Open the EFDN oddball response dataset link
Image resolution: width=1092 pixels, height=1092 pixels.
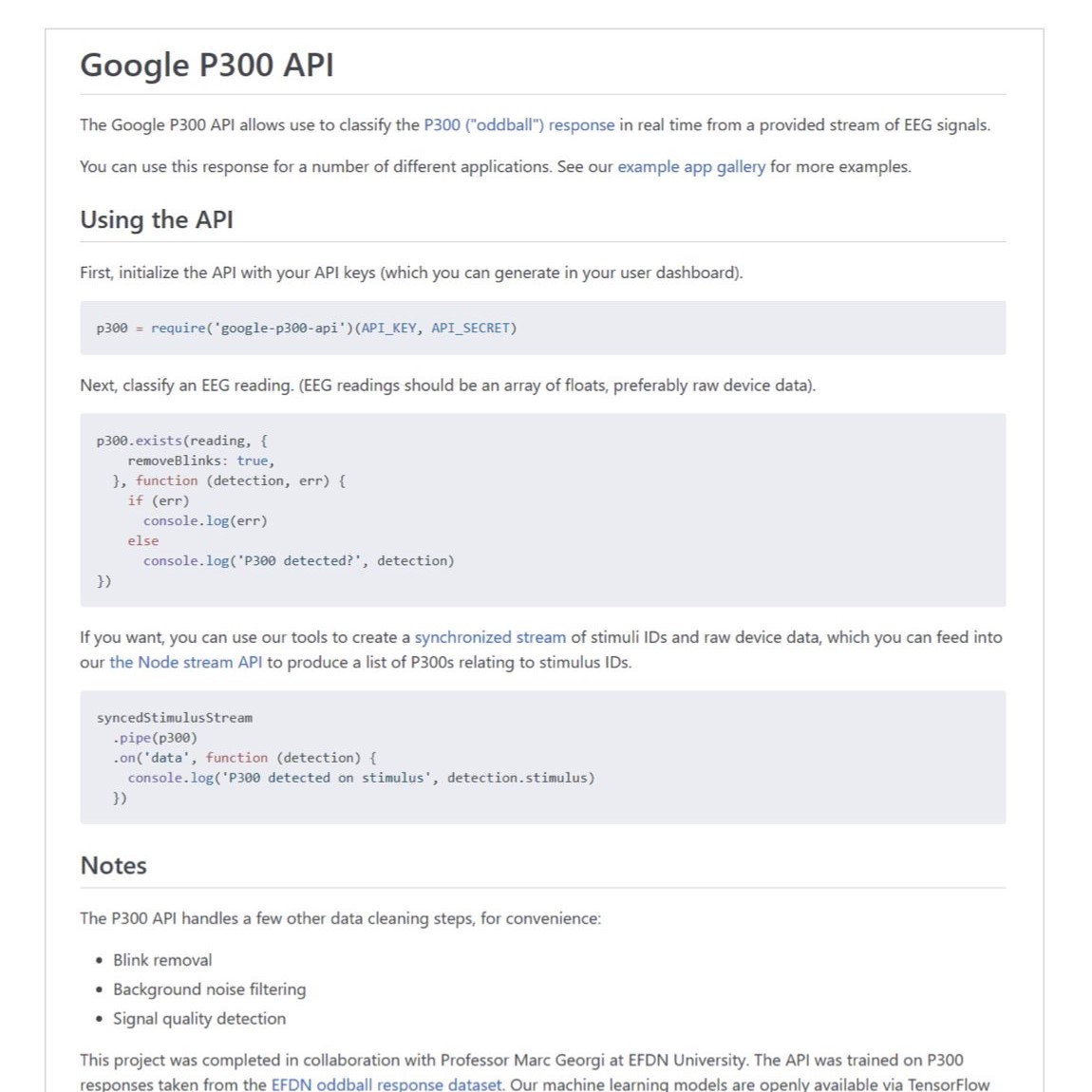(x=386, y=1083)
